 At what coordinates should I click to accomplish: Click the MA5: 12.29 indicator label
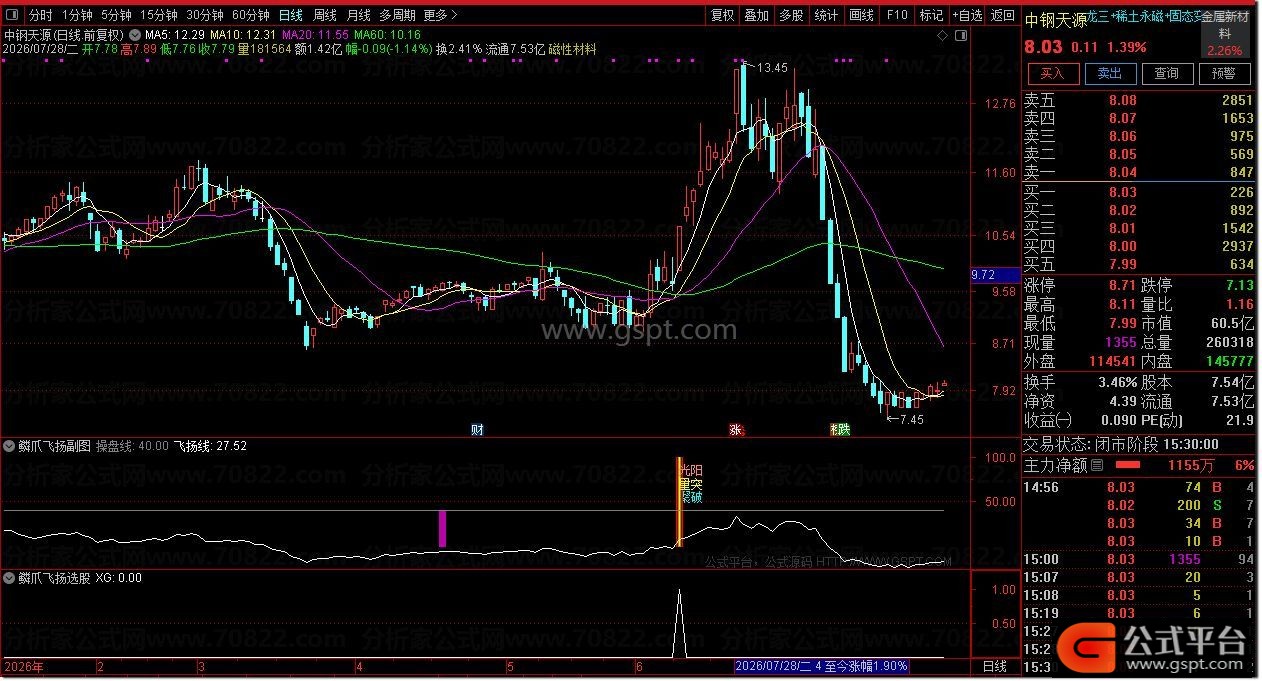pos(174,35)
